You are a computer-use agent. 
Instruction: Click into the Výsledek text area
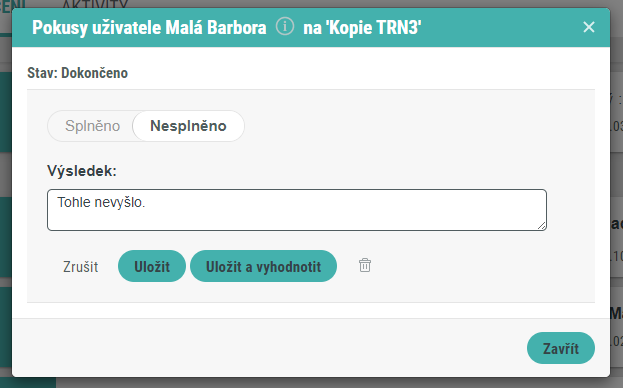click(297, 210)
